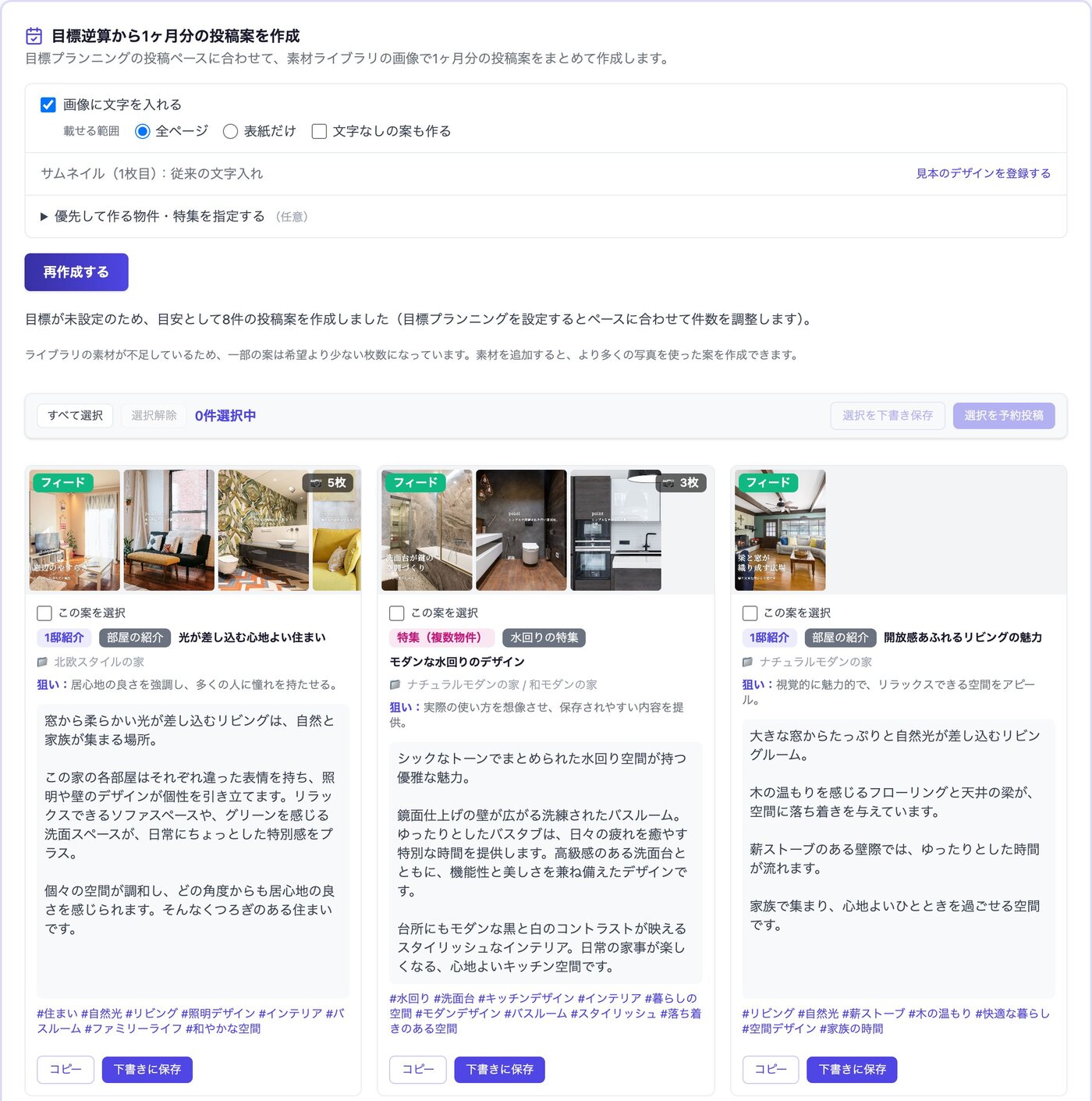This screenshot has height=1101, width=1092.
Task: Copy the モダンな水回りのデザイン post text
Action: pyautogui.click(x=418, y=1070)
